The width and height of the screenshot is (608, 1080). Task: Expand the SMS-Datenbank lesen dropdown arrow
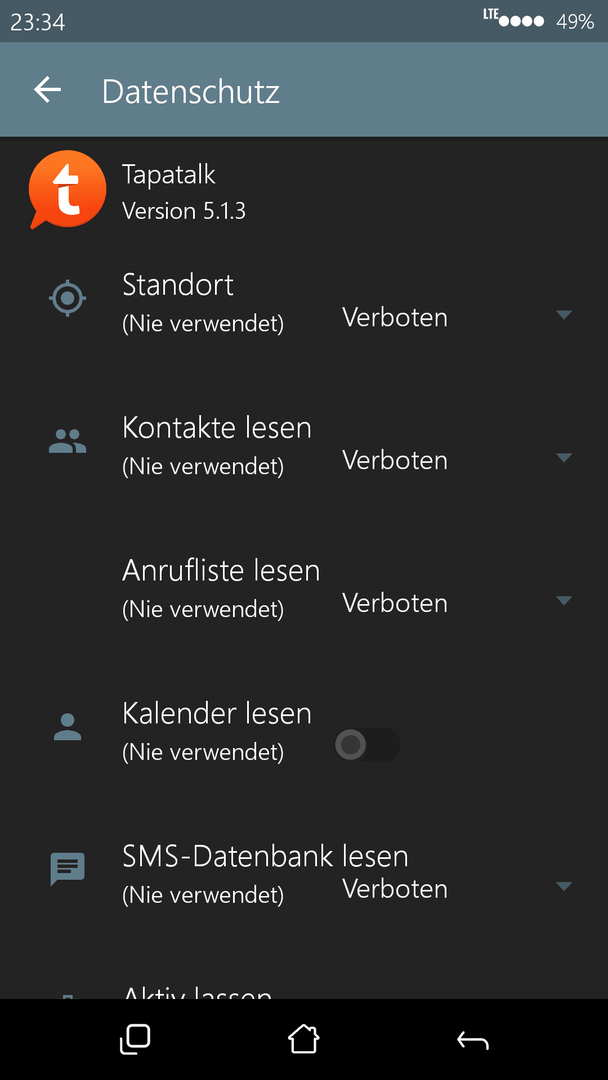564,886
